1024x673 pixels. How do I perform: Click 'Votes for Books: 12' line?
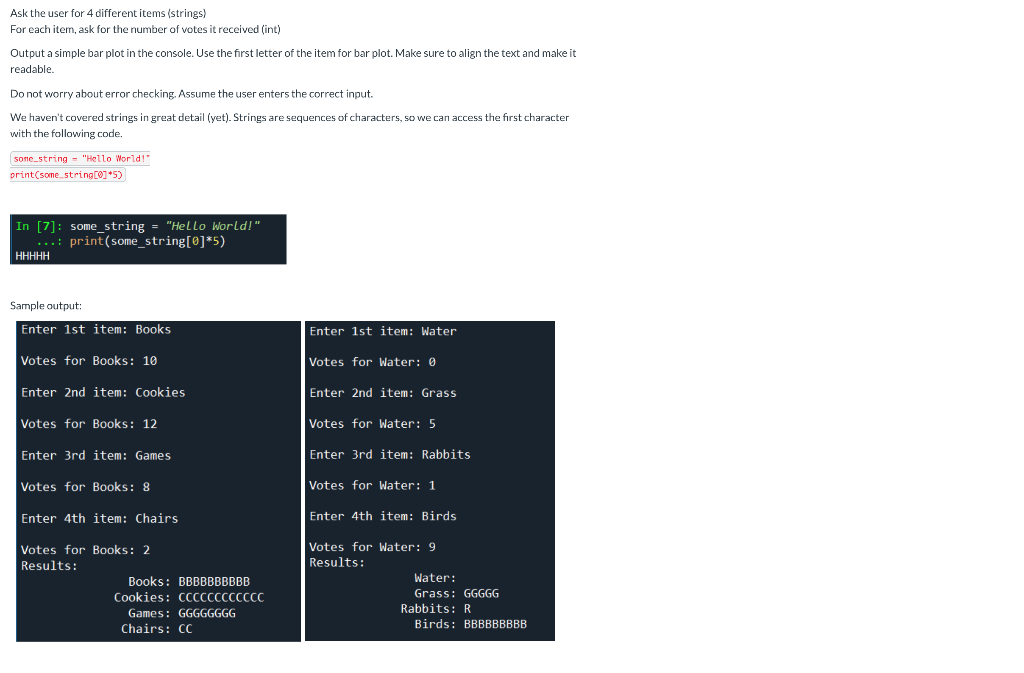89,424
